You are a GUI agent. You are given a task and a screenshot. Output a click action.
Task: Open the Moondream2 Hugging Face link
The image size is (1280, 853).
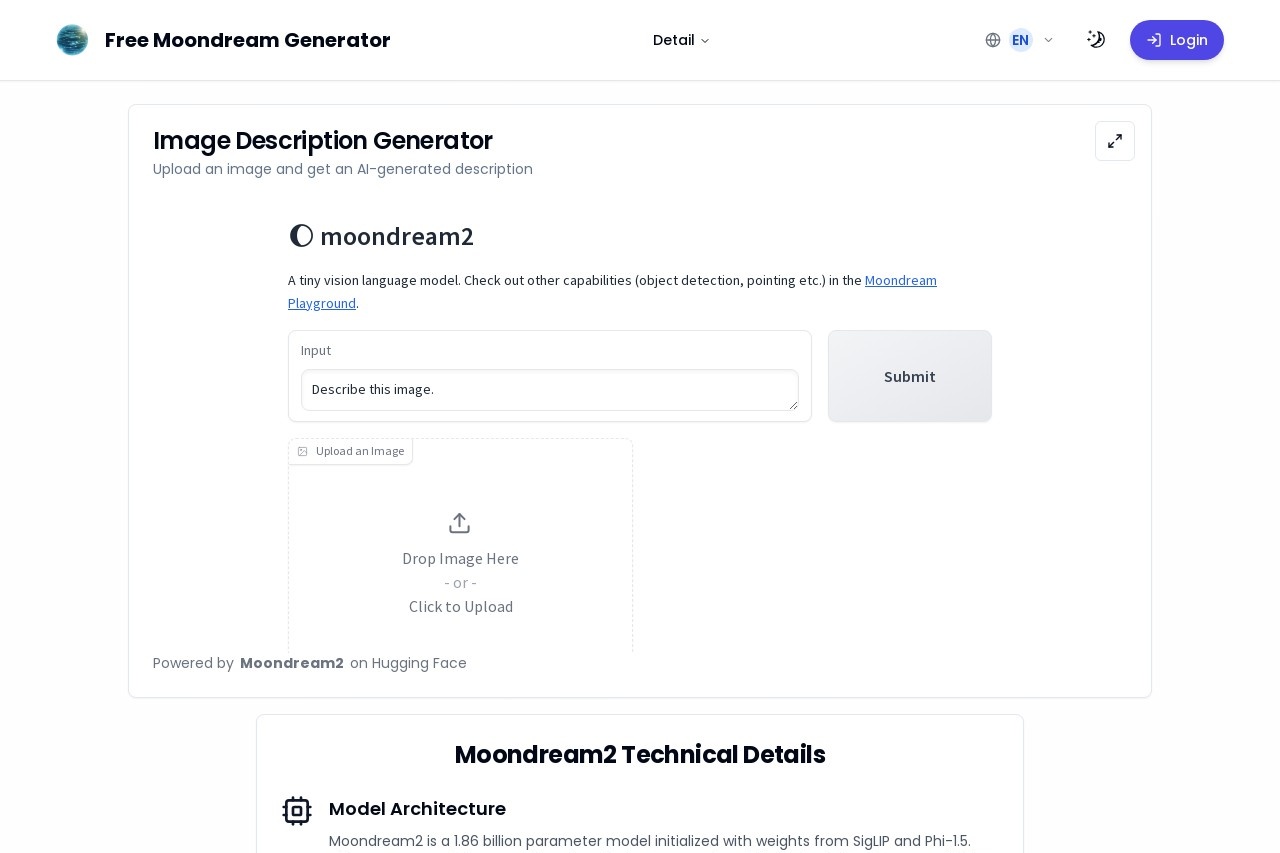292,663
